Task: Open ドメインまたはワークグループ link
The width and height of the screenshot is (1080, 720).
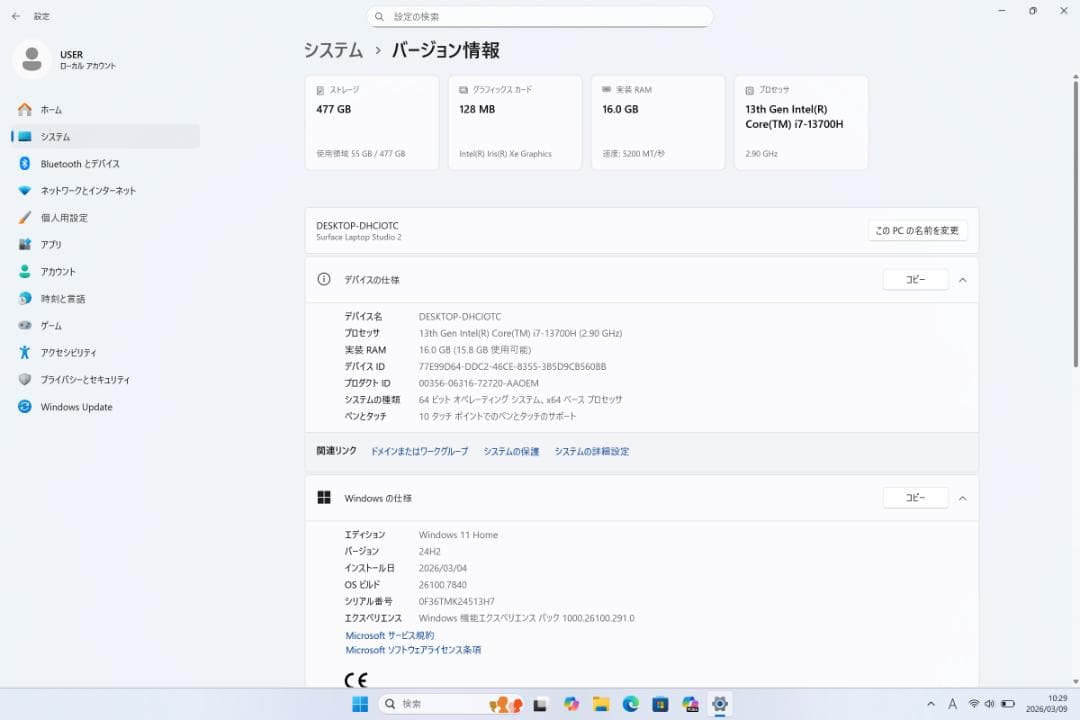Action: (419, 451)
